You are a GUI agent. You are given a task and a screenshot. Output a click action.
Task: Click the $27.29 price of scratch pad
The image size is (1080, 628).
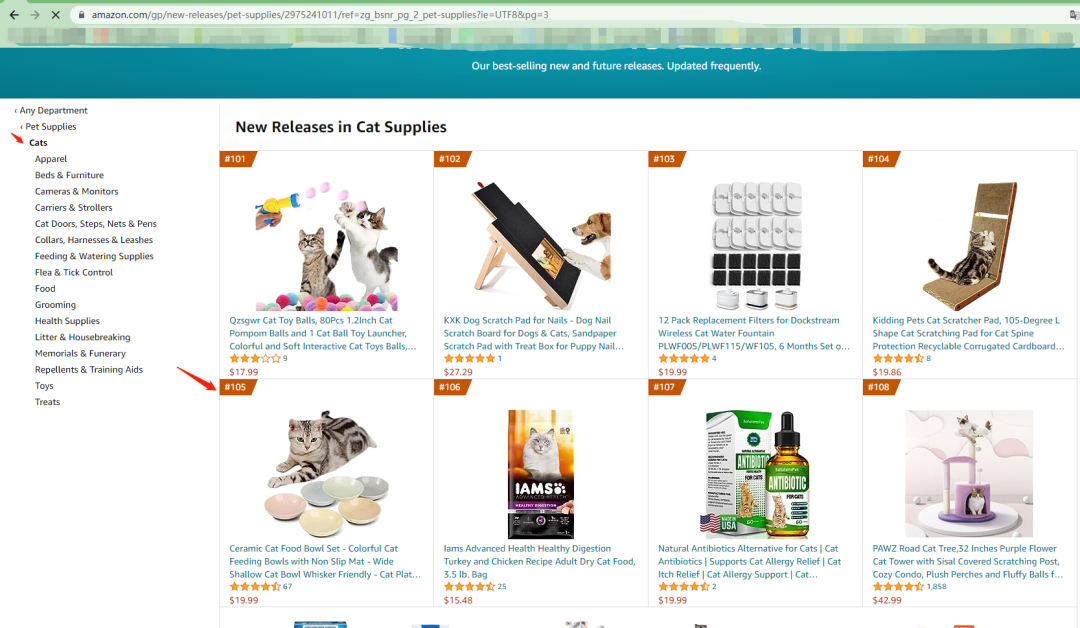(x=458, y=373)
